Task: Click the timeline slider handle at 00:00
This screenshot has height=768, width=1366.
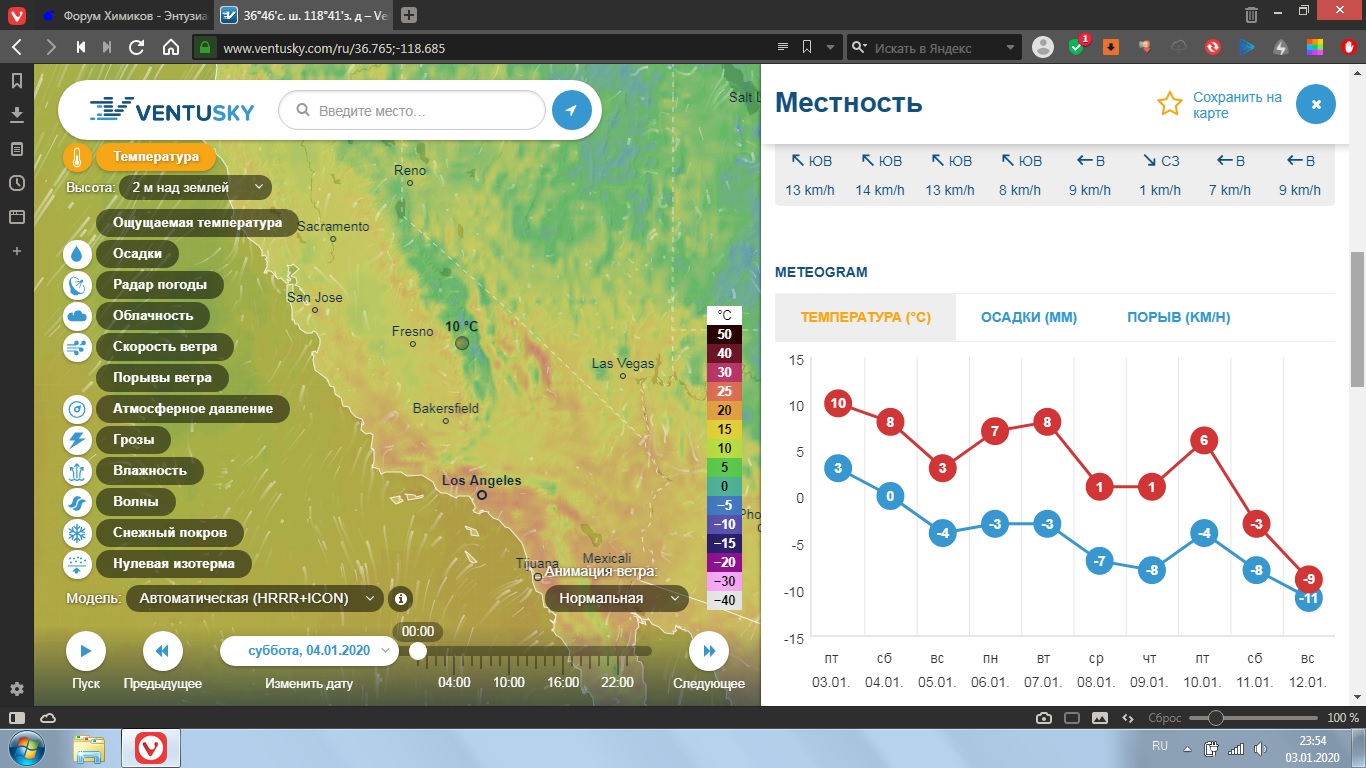Action: (x=418, y=652)
